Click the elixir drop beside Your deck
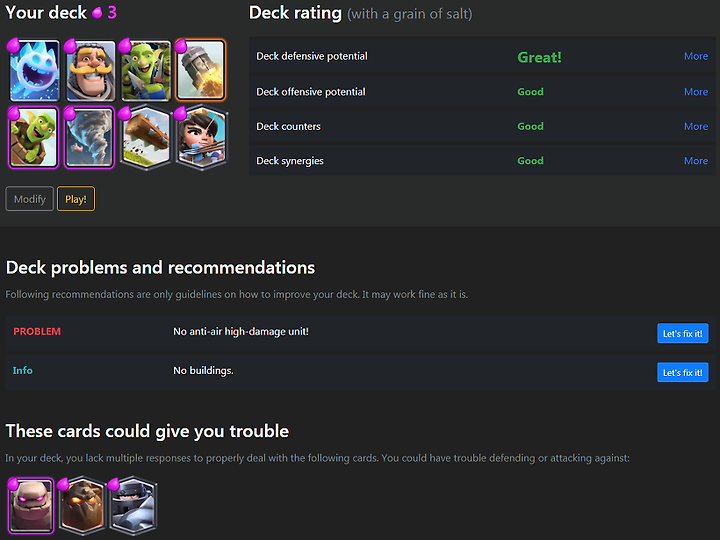 [x=97, y=13]
